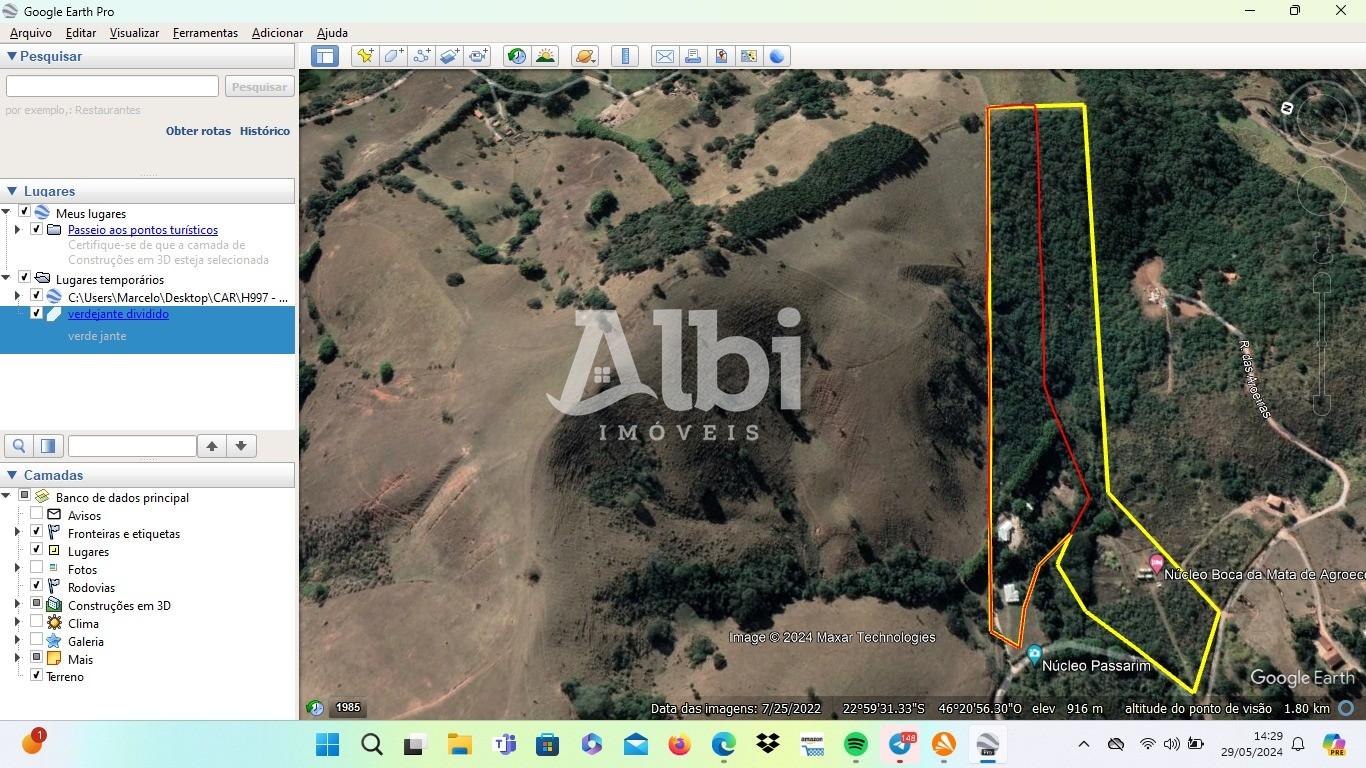Open the Editar menu

(x=81, y=33)
